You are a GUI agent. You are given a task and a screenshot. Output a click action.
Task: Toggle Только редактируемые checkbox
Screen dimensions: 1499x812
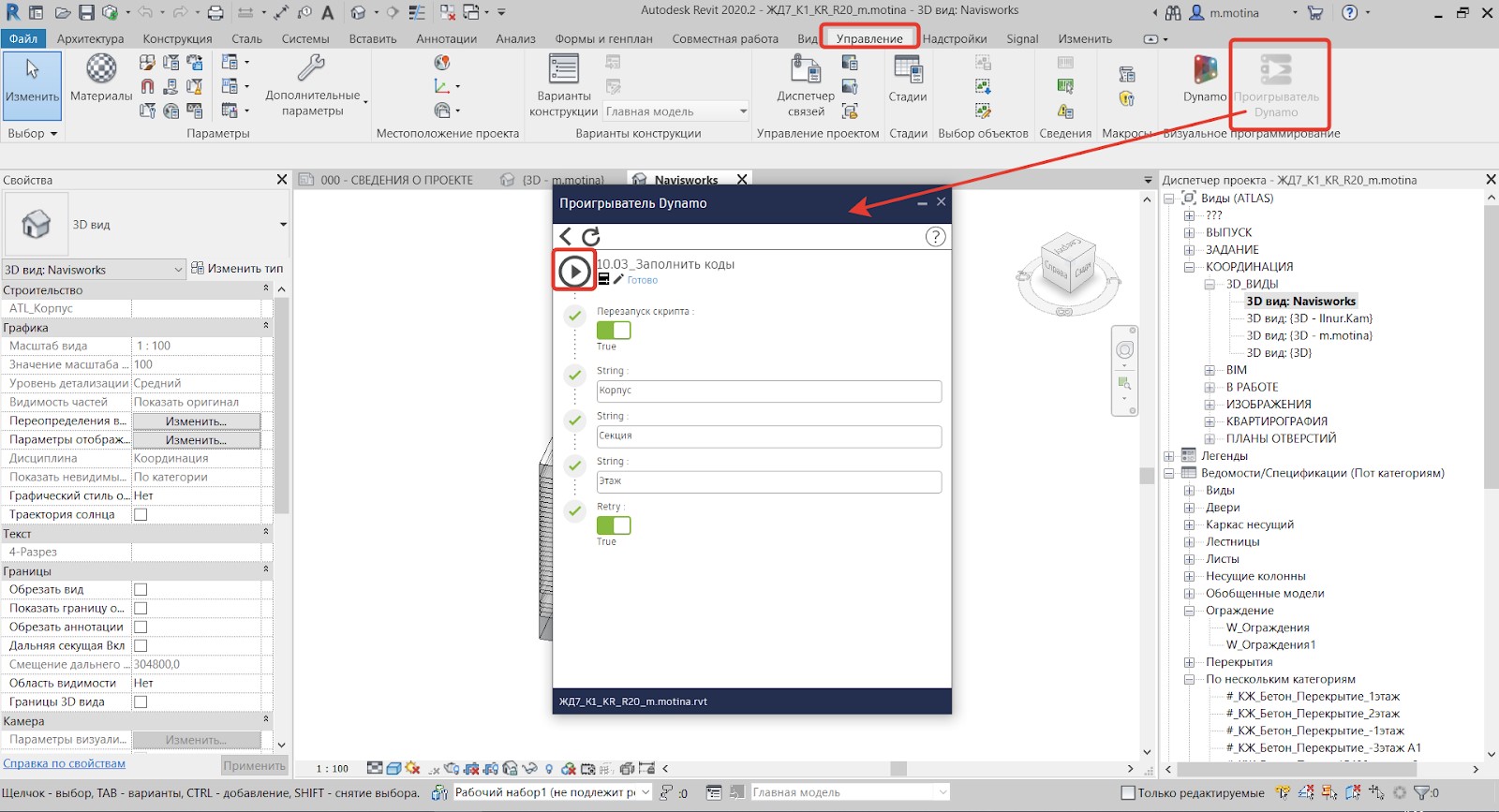pos(1128,792)
